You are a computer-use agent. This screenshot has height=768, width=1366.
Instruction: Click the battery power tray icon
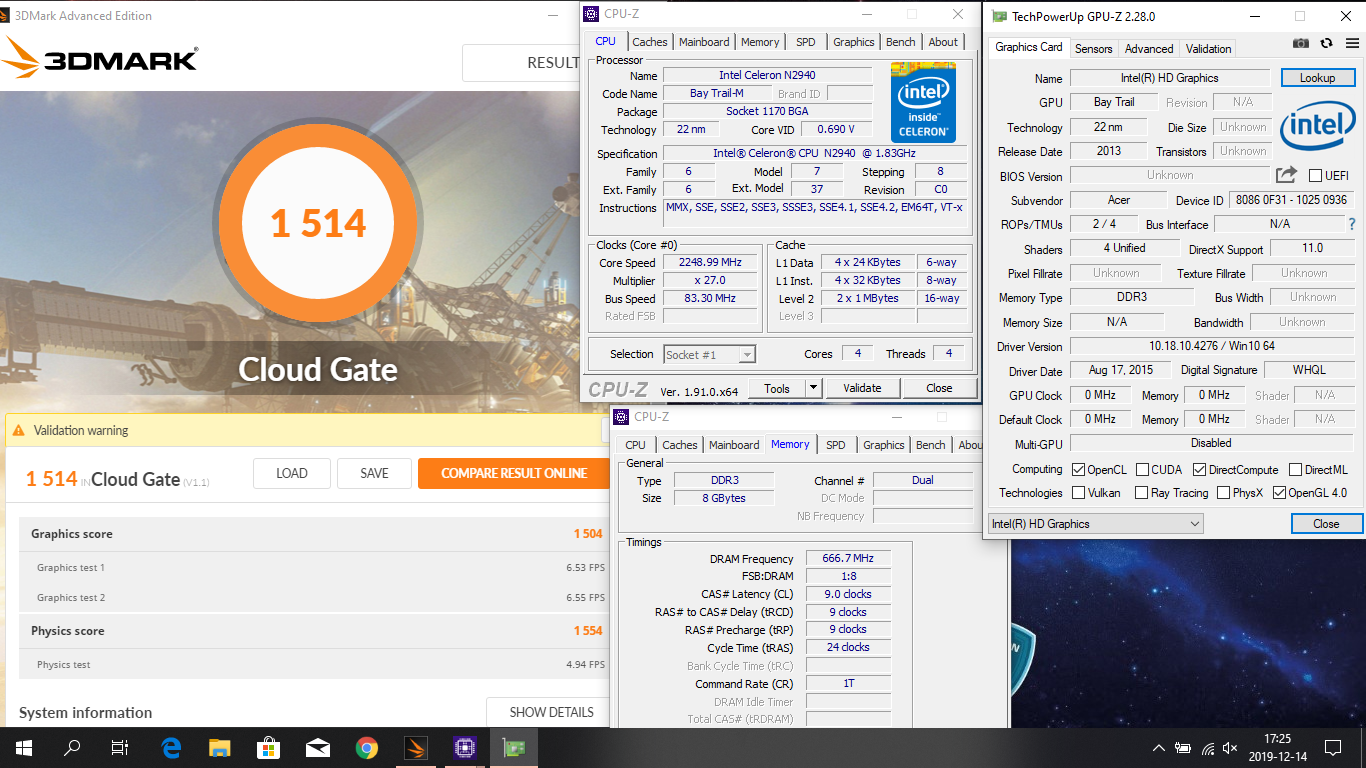[1183, 748]
